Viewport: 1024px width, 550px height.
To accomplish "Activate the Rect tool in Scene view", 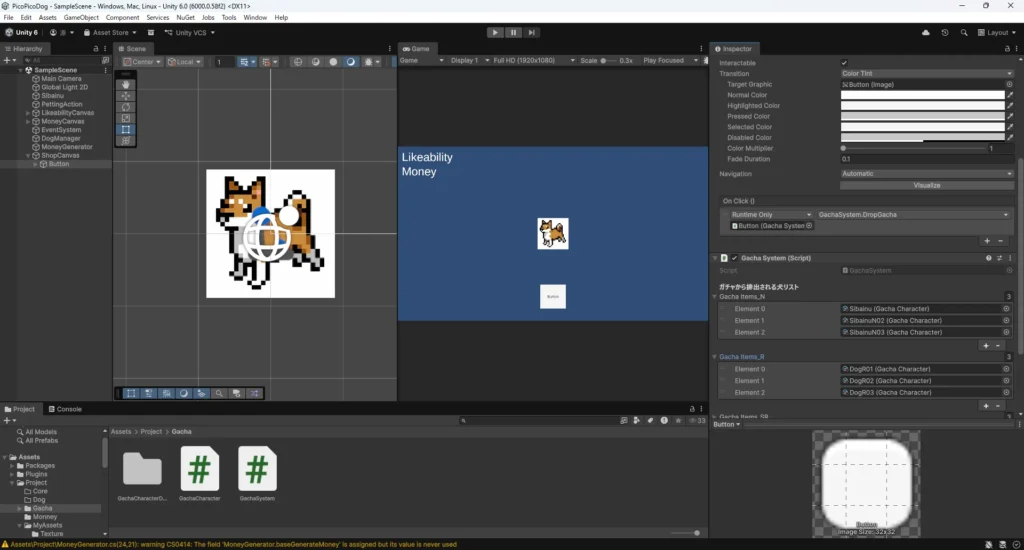I will (x=126, y=130).
